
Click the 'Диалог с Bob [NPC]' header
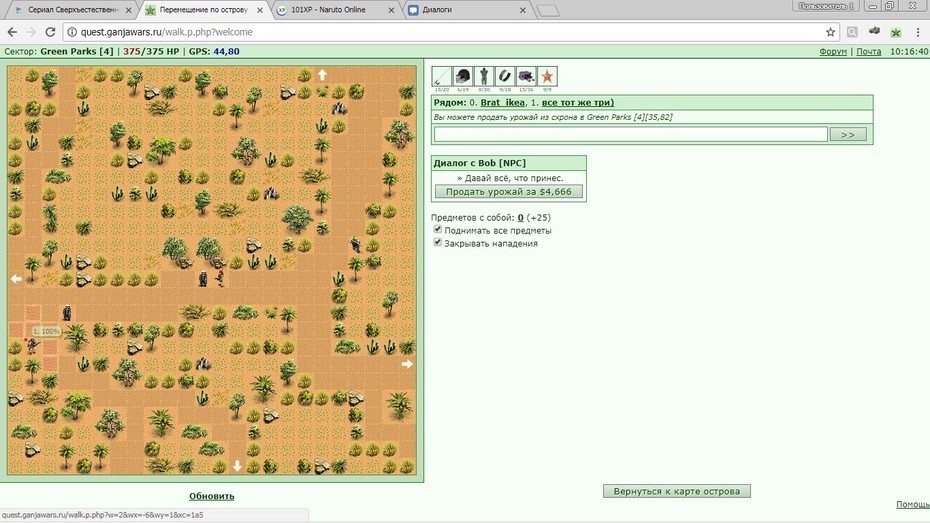pyautogui.click(x=509, y=162)
